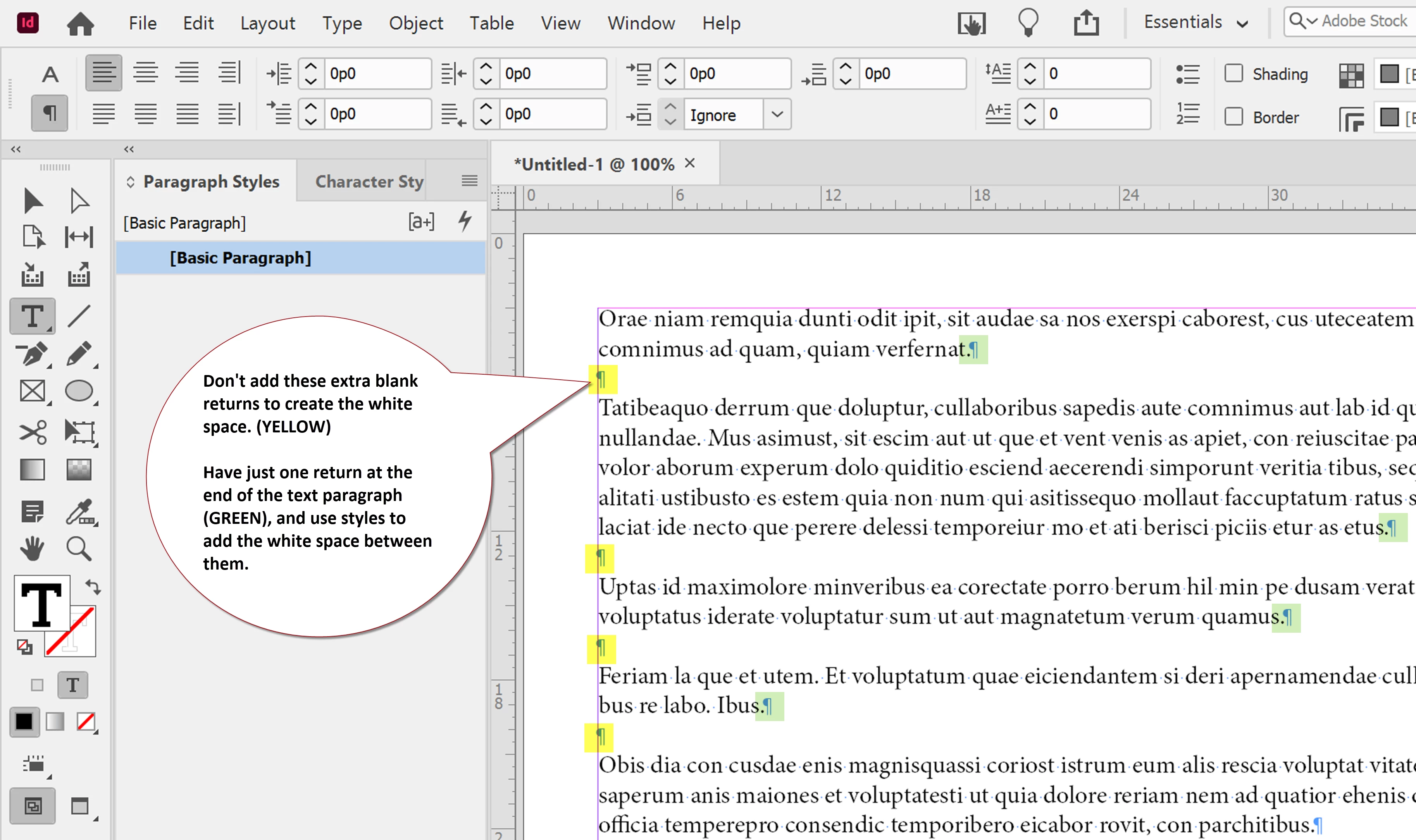Click the Line tool
This screenshot has height=840, width=1416.
coord(79,316)
